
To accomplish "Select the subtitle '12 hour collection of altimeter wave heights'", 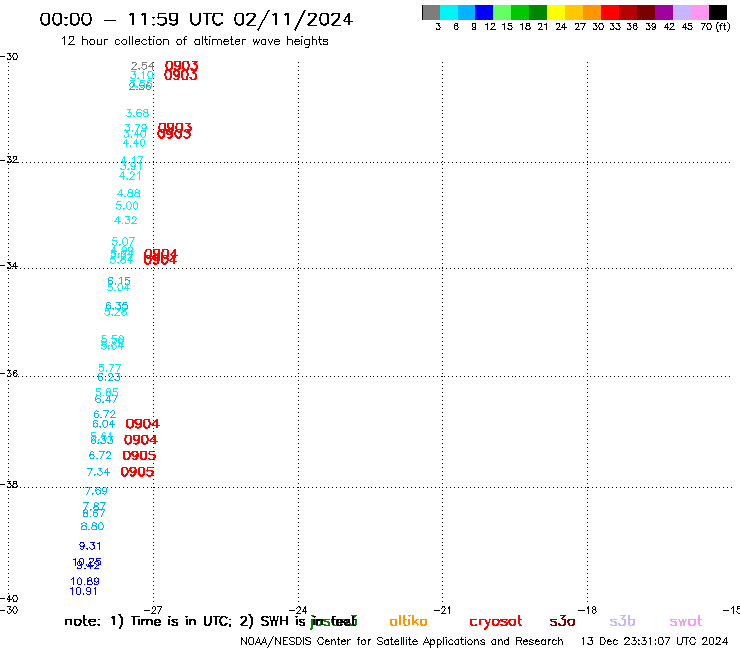I will point(194,41).
